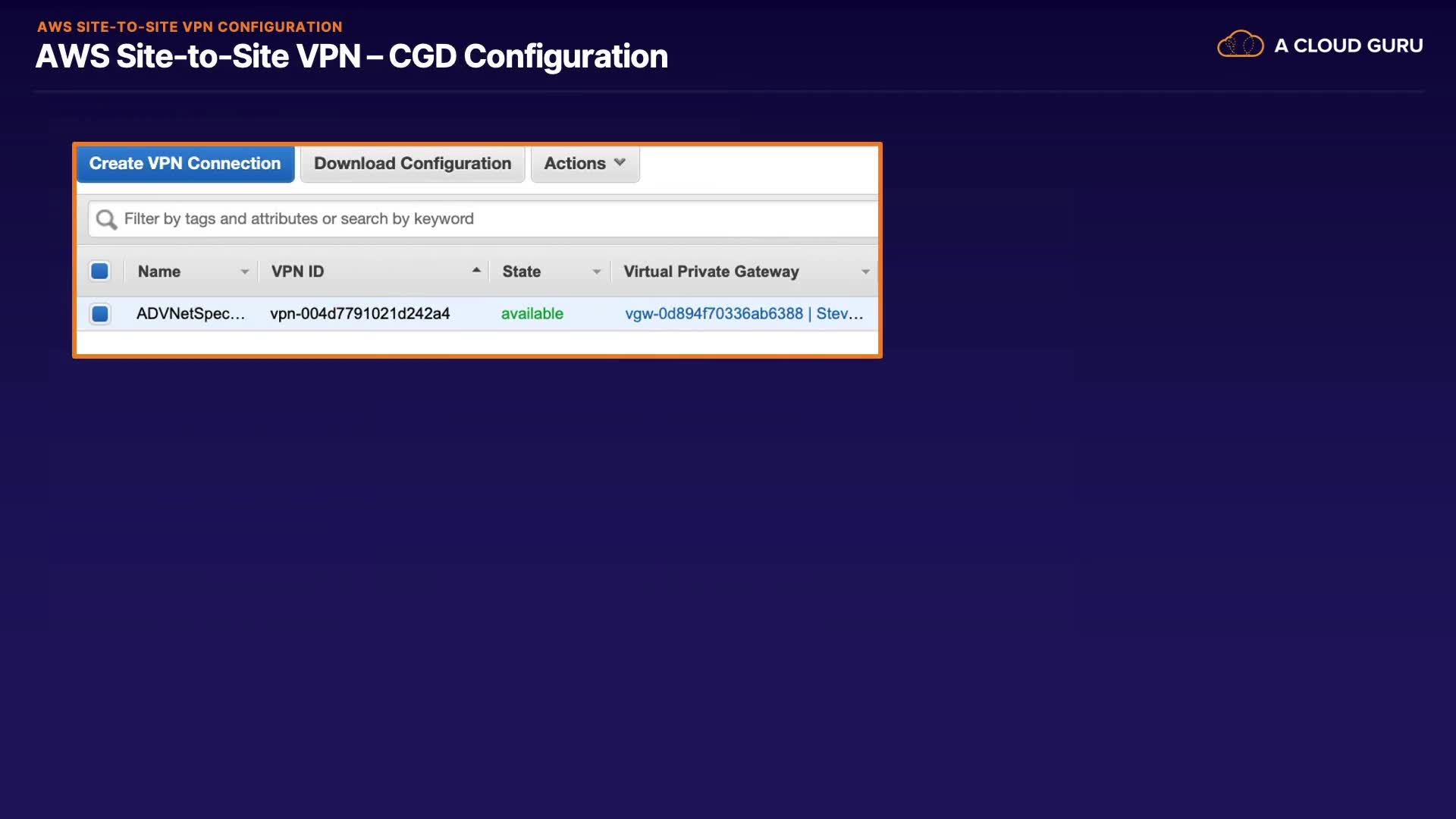Toggle the select-all header checkbox
The image size is (1456, 819).
click(99, 271)
